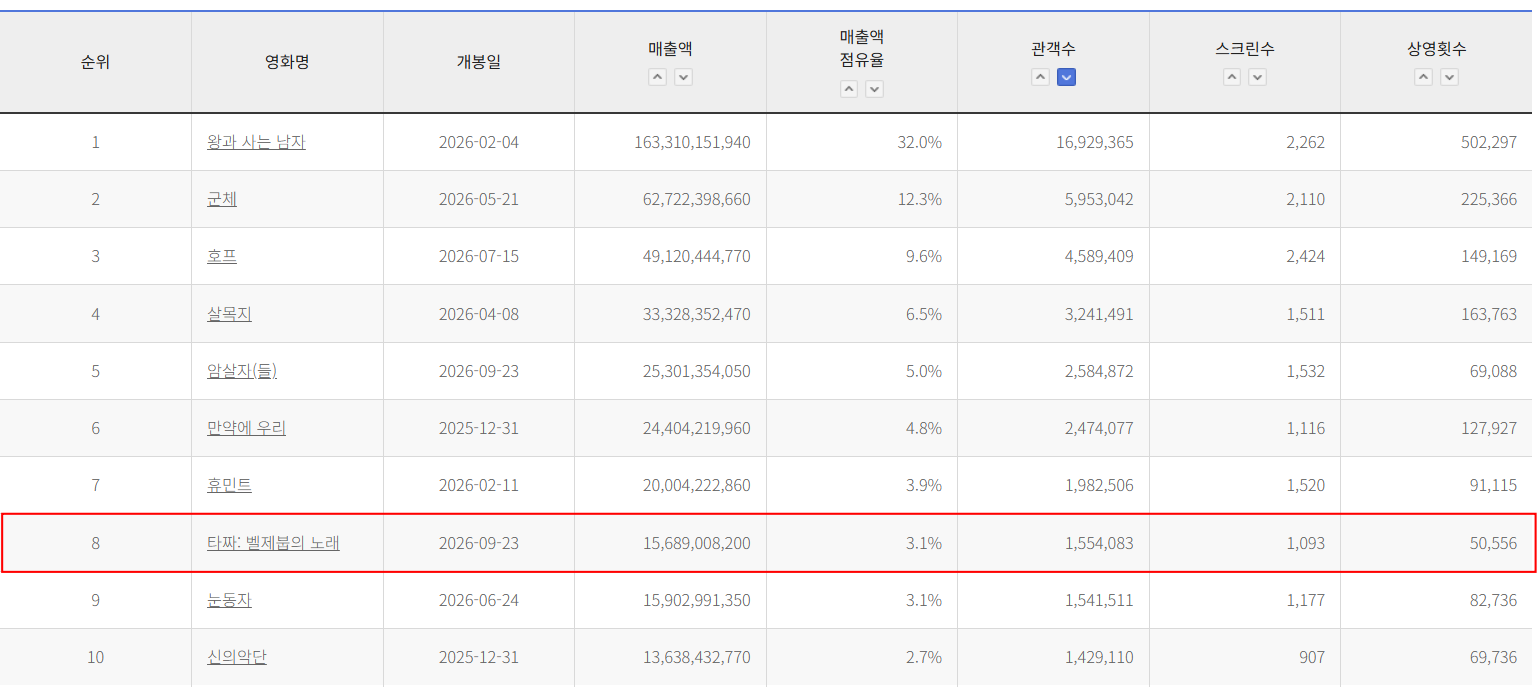Select audience count 1,554,083
Screen dimensions: 1537x687
point(1098,543)
